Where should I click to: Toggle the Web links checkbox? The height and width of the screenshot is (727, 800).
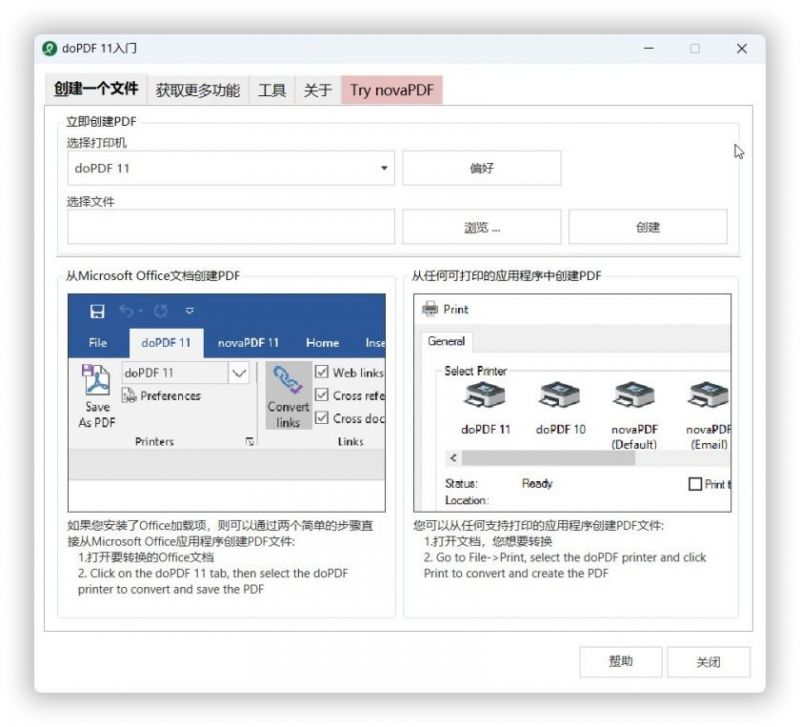321,372
